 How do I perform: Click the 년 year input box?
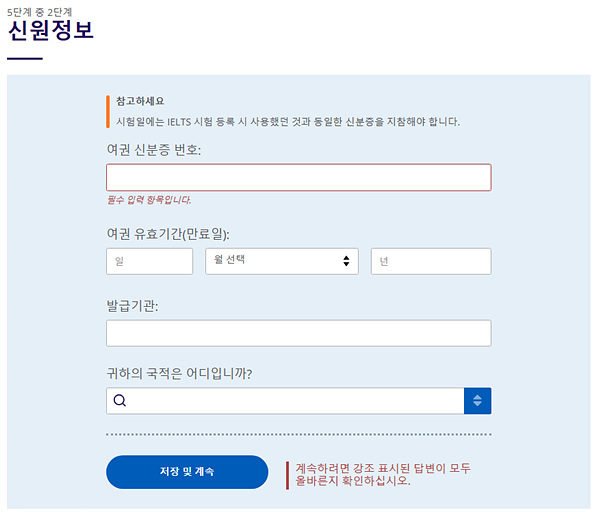[431, 261]
